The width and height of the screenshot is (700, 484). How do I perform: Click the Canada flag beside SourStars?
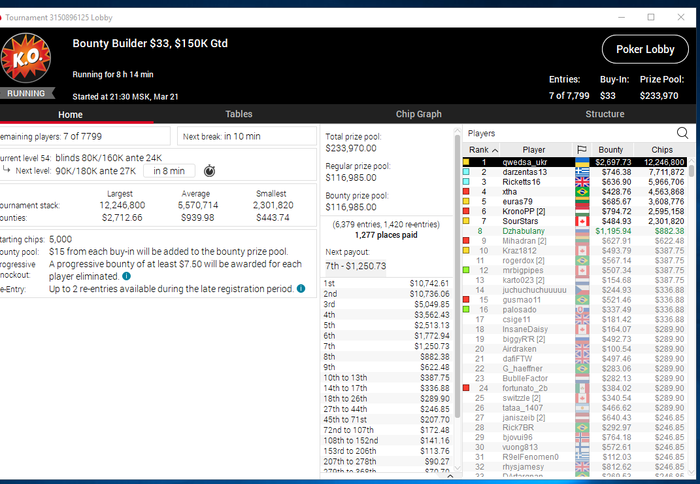(582, 221)
